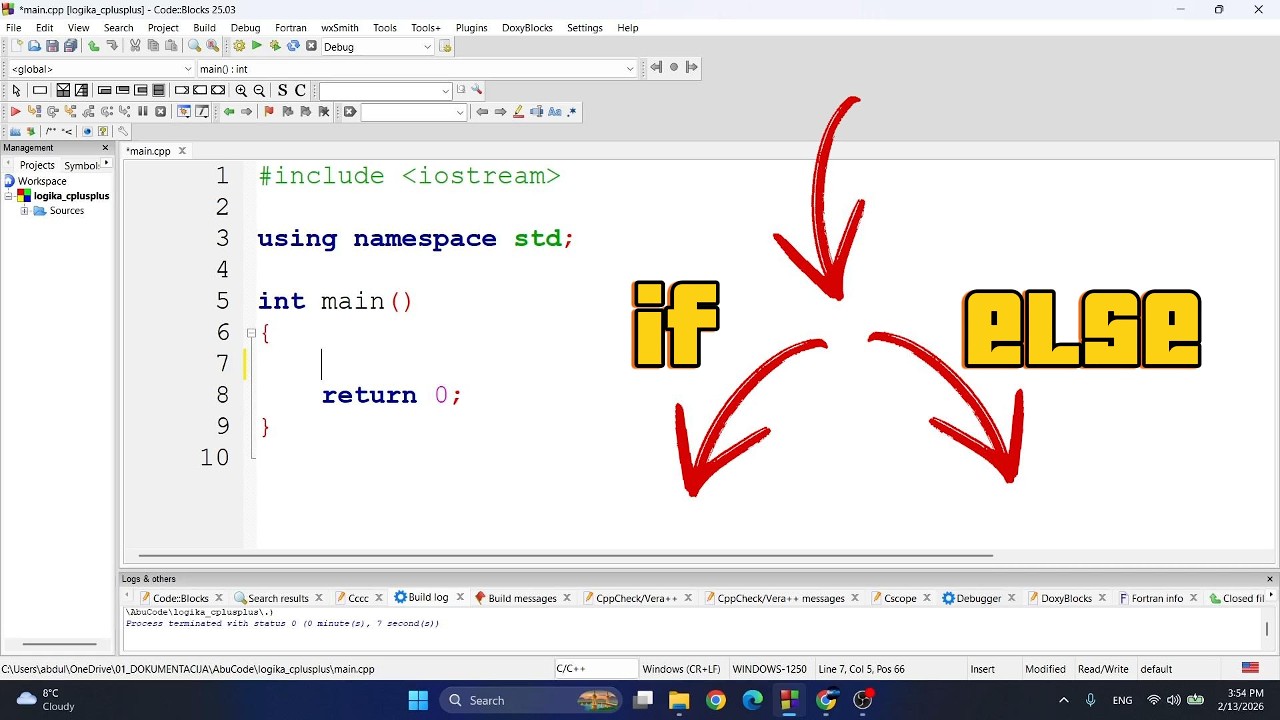Click the Build and run icon

click(275, 47)
